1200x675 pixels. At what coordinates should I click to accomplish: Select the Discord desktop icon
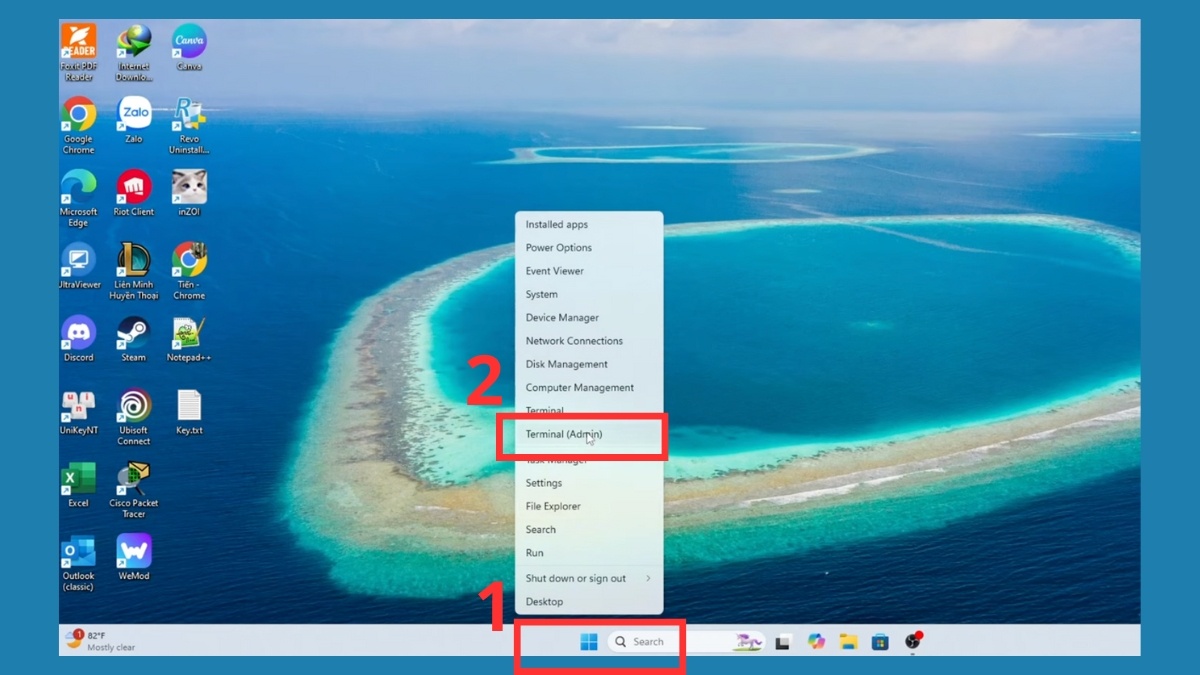[78, 339]
